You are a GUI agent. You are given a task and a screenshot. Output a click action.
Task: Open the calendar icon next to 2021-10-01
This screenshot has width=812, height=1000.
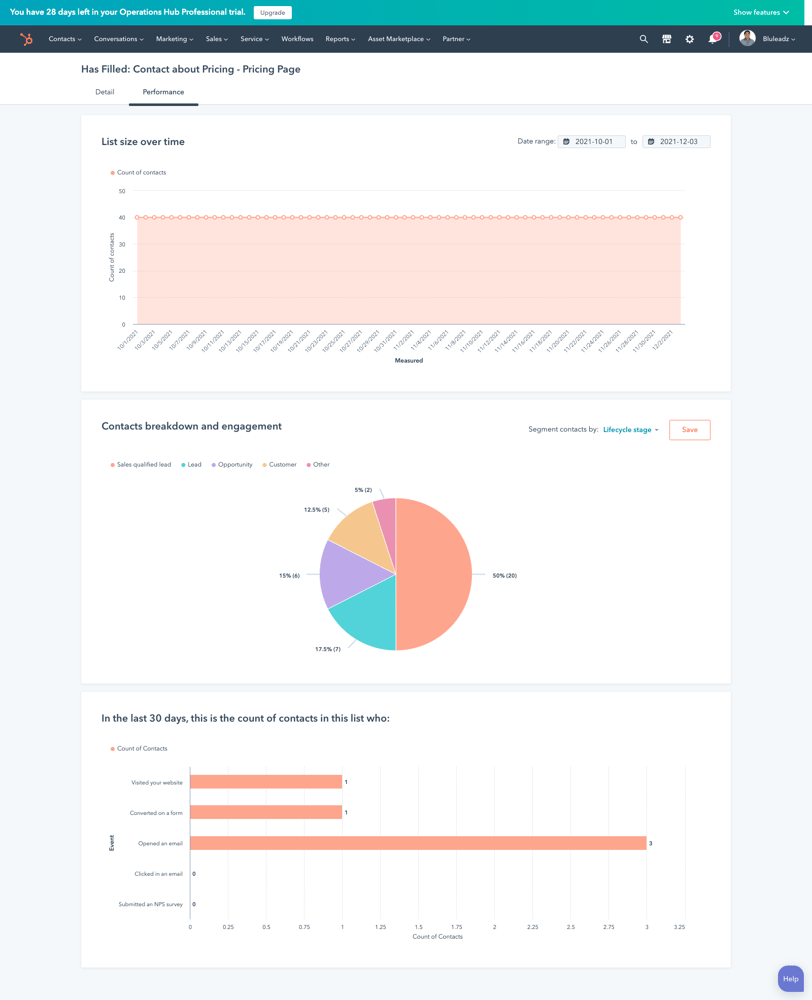(x=568, y=141)
